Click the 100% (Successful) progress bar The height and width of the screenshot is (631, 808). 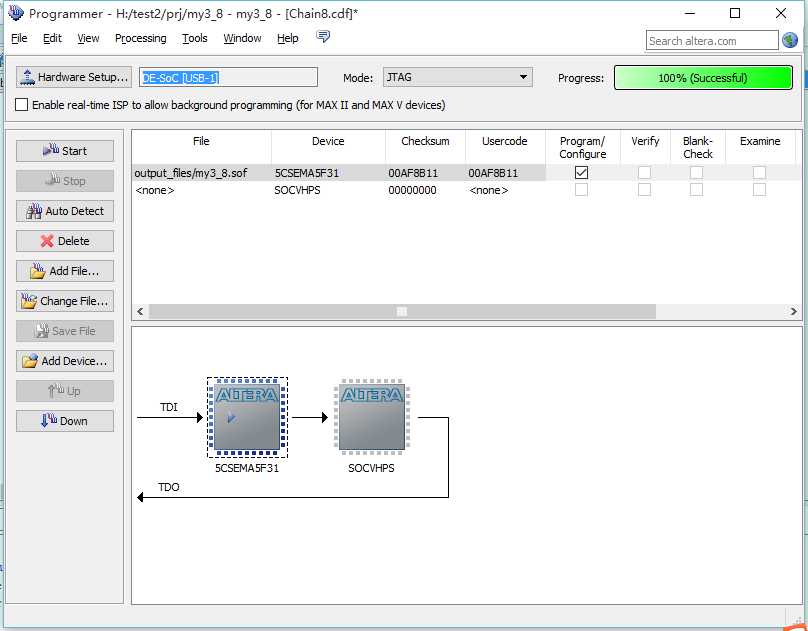[x=703, y=78]
